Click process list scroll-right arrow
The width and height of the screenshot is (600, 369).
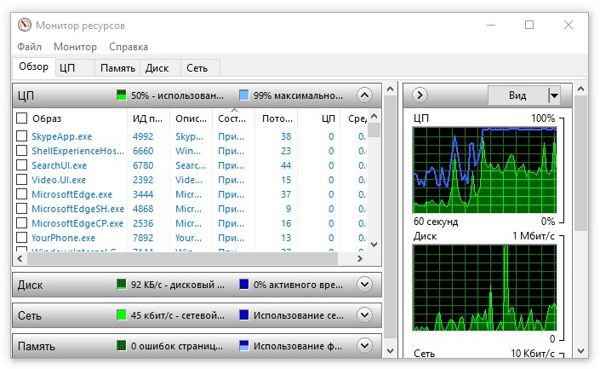360,259
